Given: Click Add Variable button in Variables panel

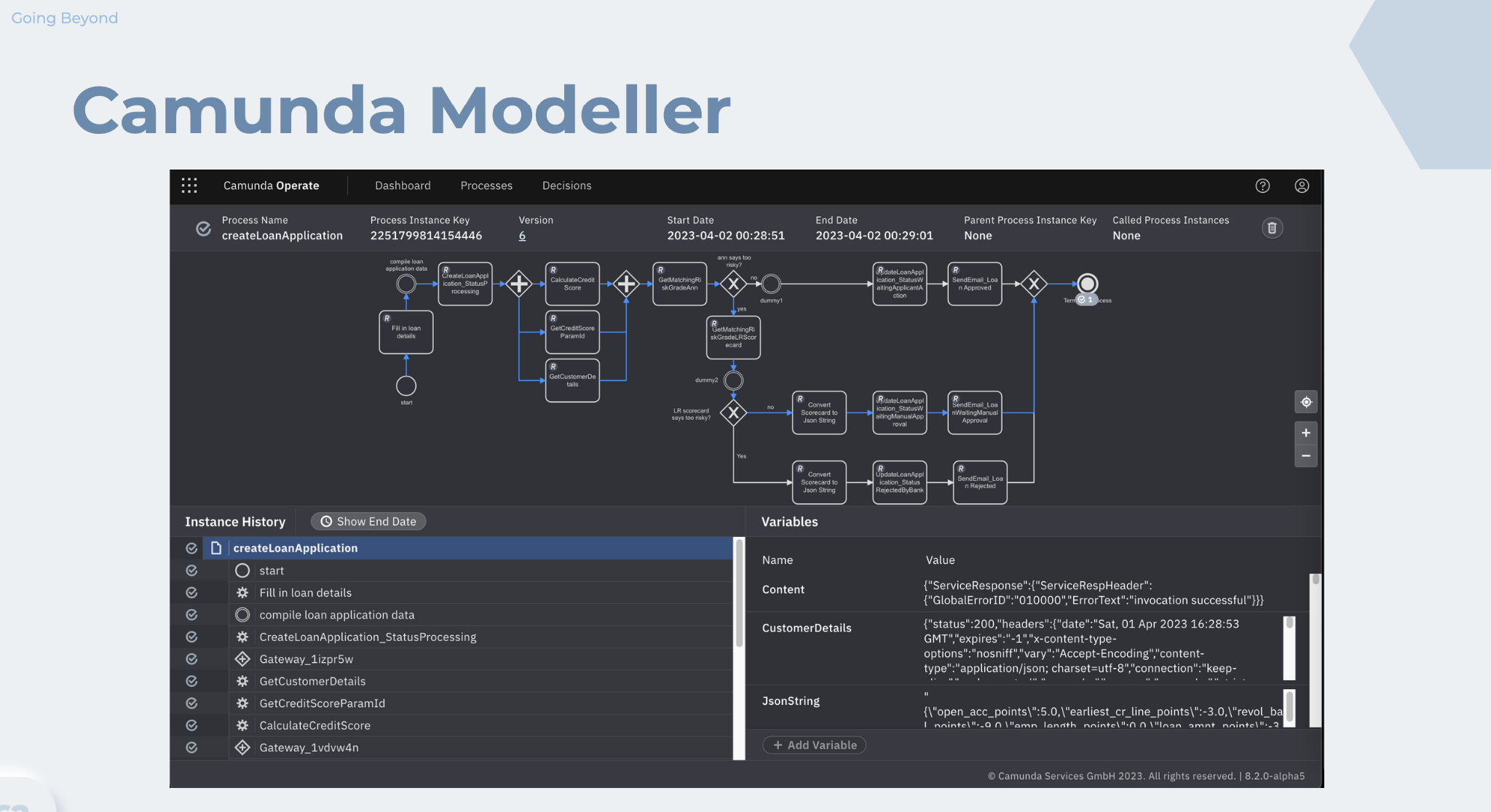Looking at the screenshot, I should 815,744.
